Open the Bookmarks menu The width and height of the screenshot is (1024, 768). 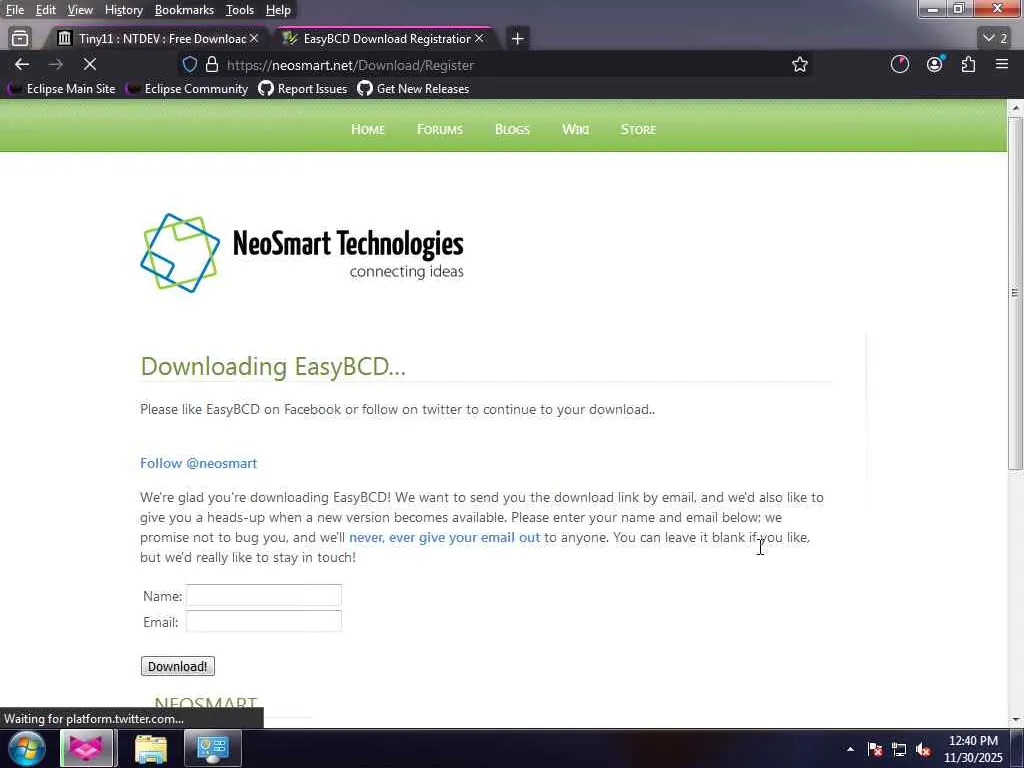click(184, 10)
